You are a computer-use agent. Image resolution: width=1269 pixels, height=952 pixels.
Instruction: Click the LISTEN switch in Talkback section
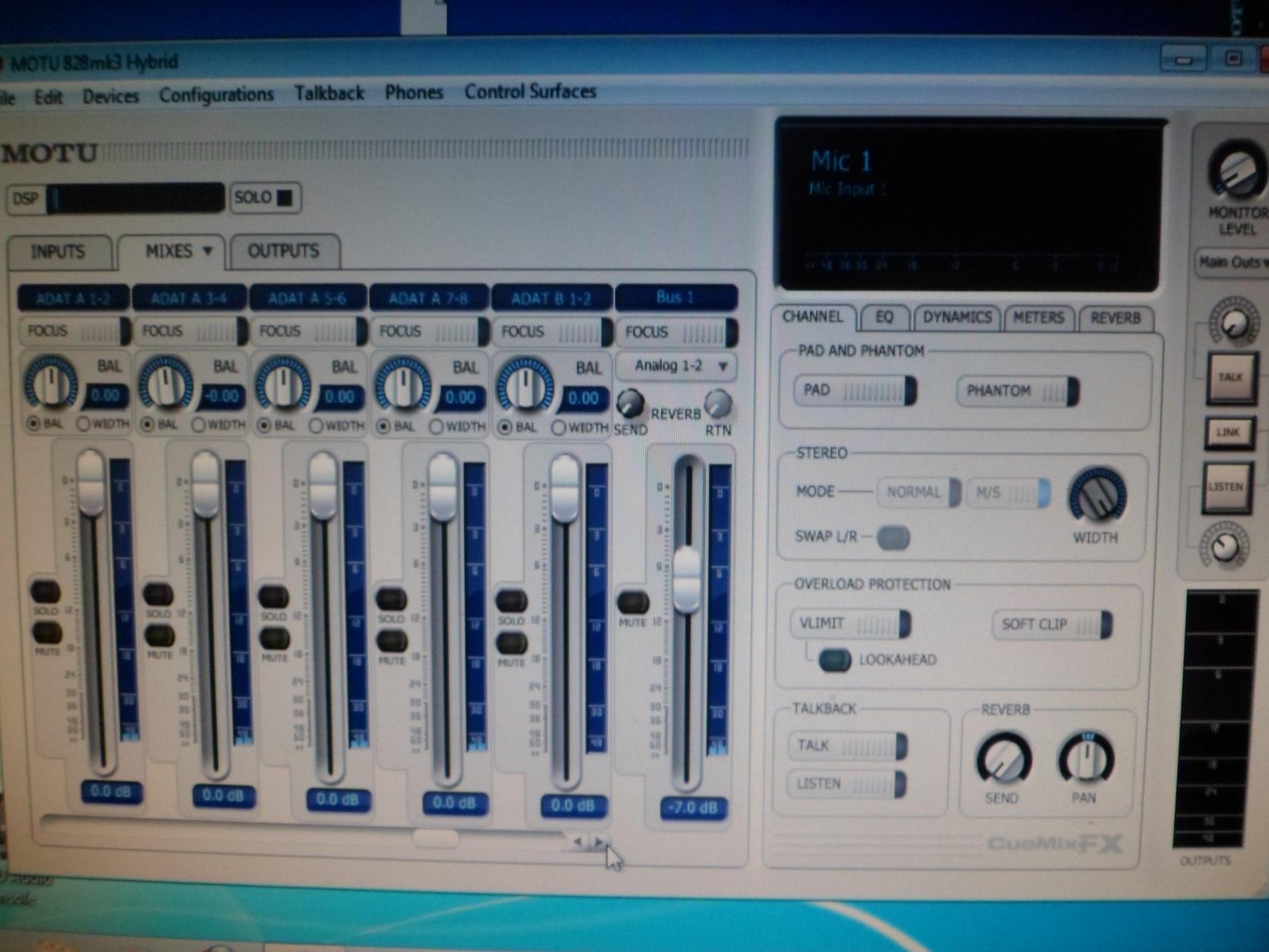(x=848, y=784)
